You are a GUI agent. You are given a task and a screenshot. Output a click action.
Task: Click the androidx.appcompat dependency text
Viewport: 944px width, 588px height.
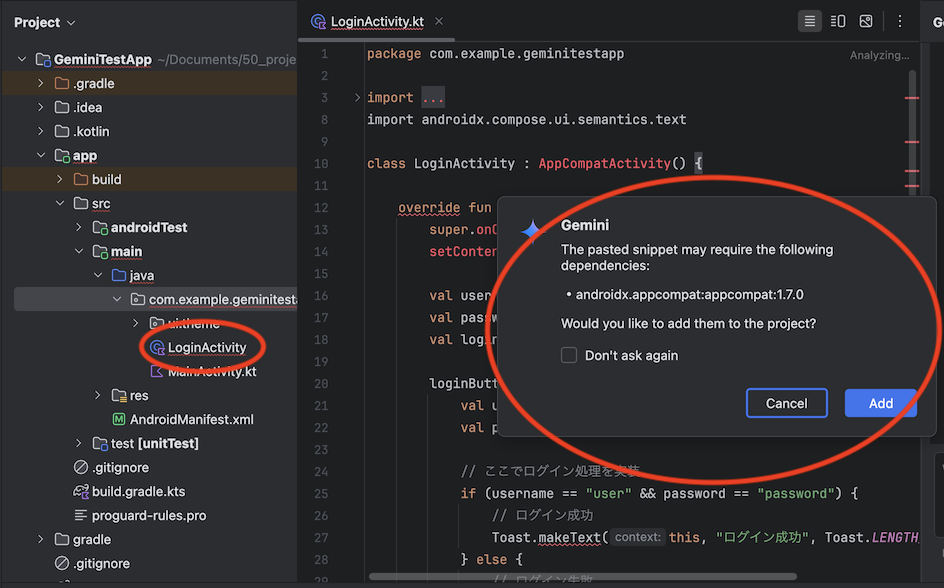[689, 295]
